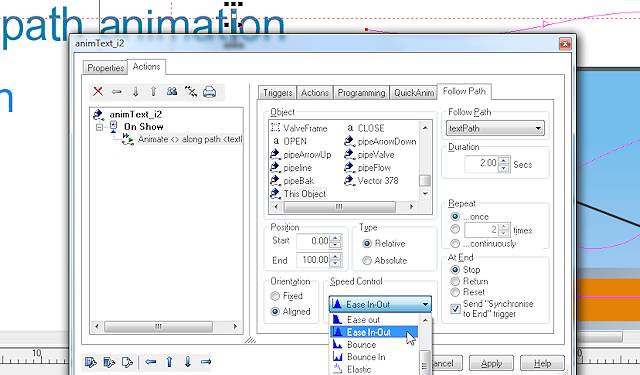
Task: Click the left arrow icon in actions toolbar
Action: click(117, 91)
